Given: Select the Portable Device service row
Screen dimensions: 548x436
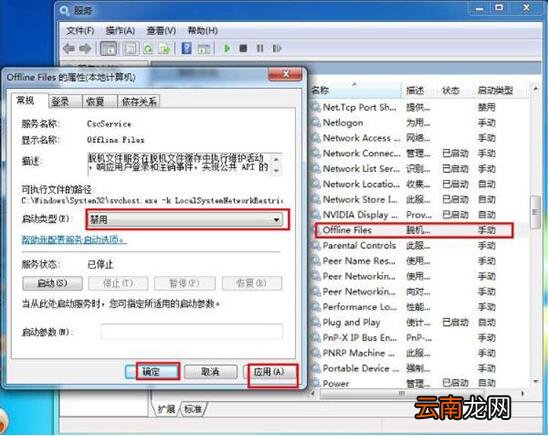Looking at the screenshot, I should coord(419,369).
